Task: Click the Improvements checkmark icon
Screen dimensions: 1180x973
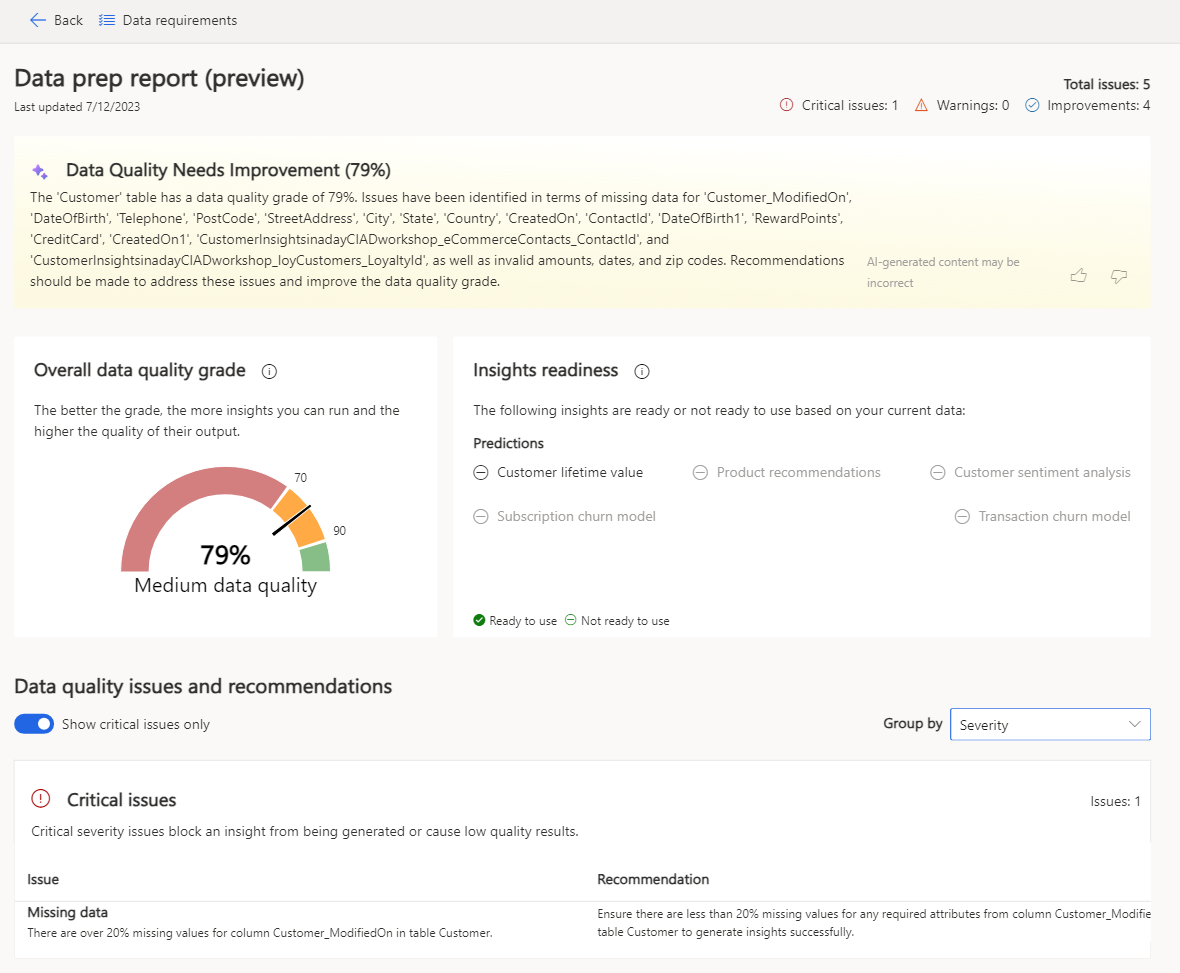Action: 1032,105
